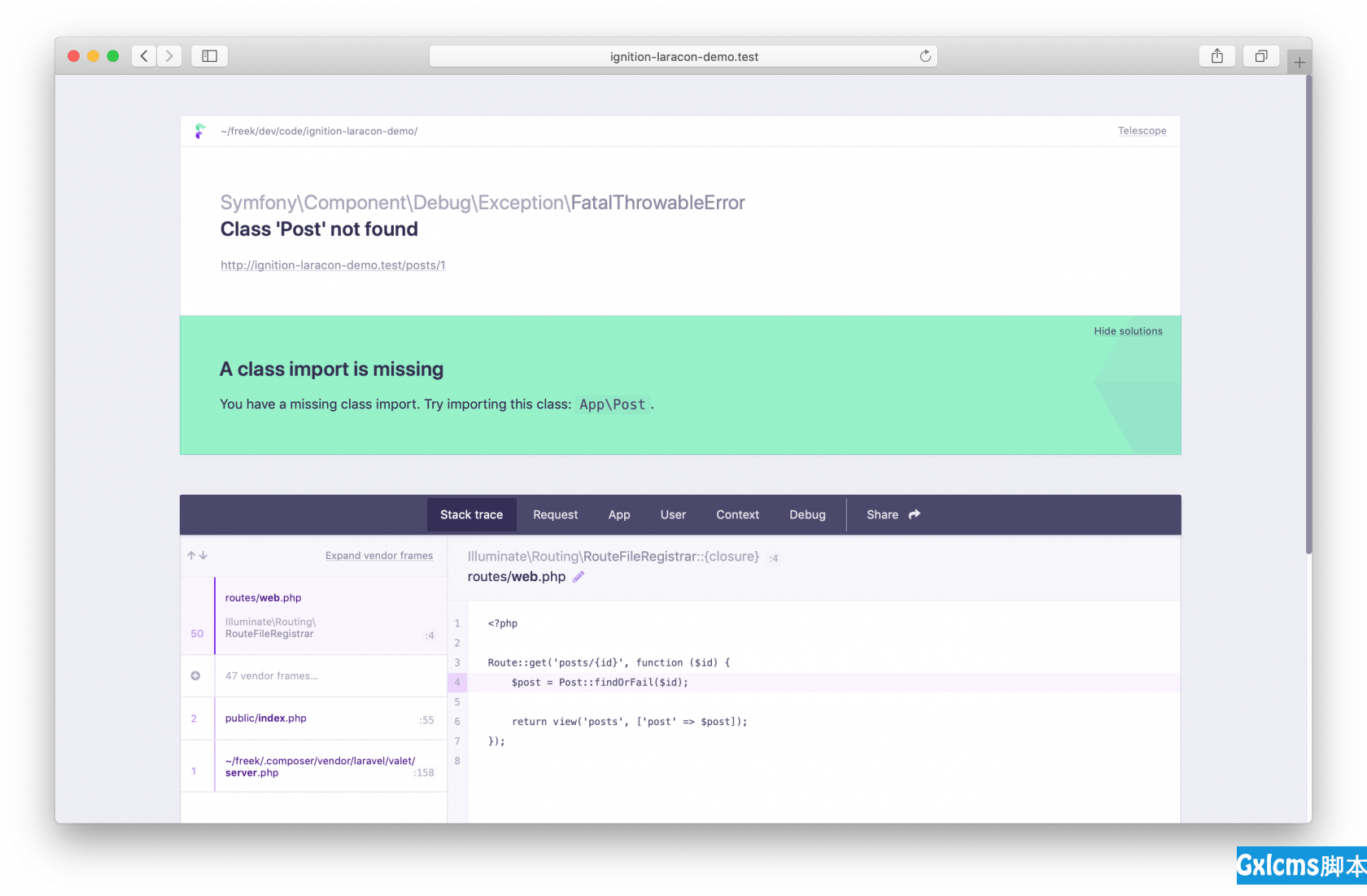
Task: Hide solutions in the green panel
Action: tap(1128, 331)
